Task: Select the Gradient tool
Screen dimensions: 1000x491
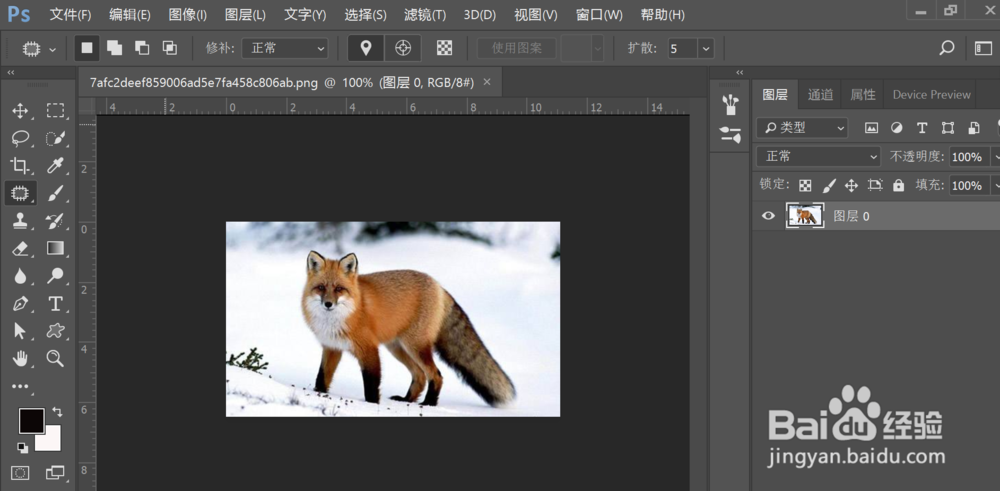Action: click(x=55, y=248)
